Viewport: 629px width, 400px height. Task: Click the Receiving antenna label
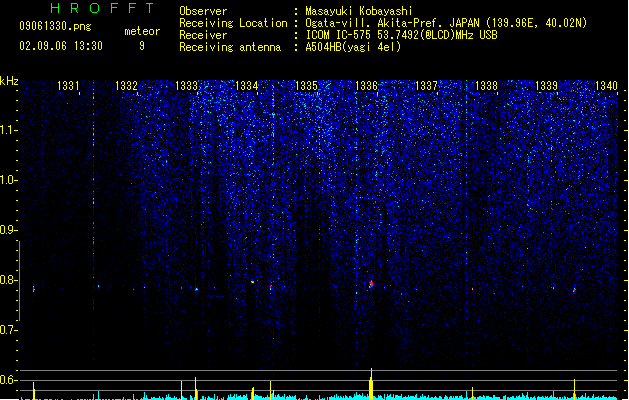pyautogui.click(x=230, y=47)
